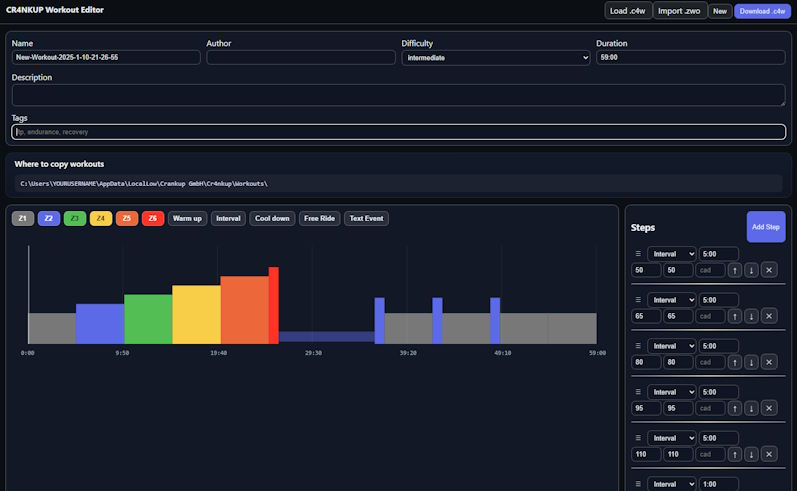
Task: Delete the 110% interval step
Action: pyautogui.click(x=769, y=454)
